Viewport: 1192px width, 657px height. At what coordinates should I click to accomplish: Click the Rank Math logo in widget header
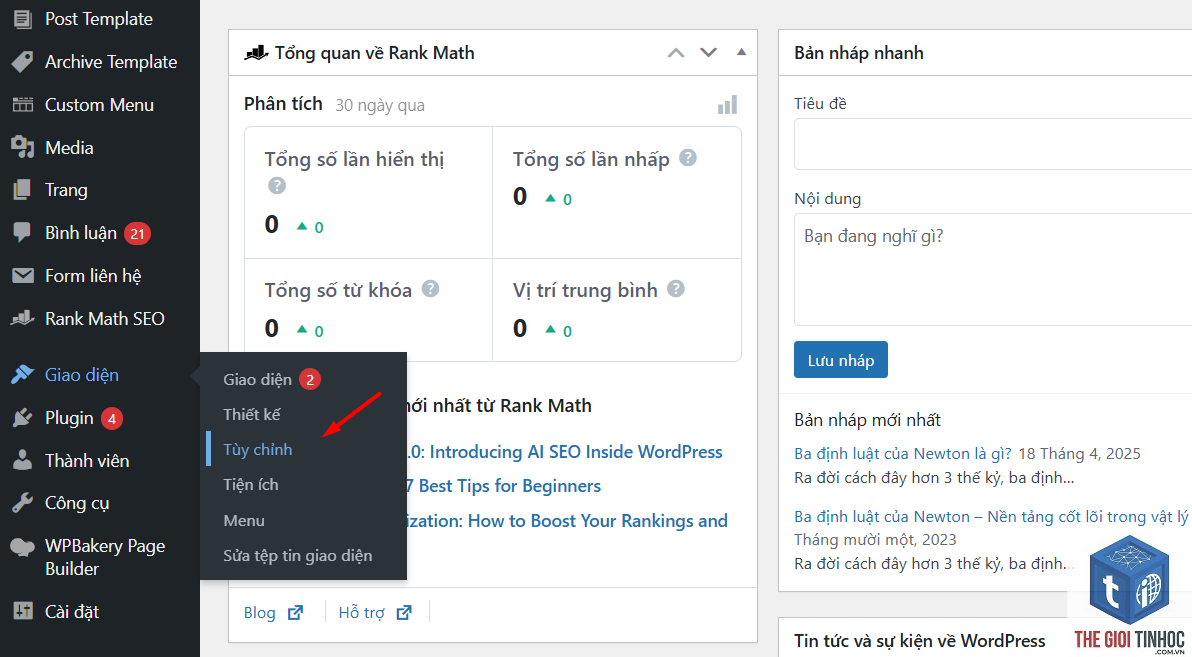[256, 53]
